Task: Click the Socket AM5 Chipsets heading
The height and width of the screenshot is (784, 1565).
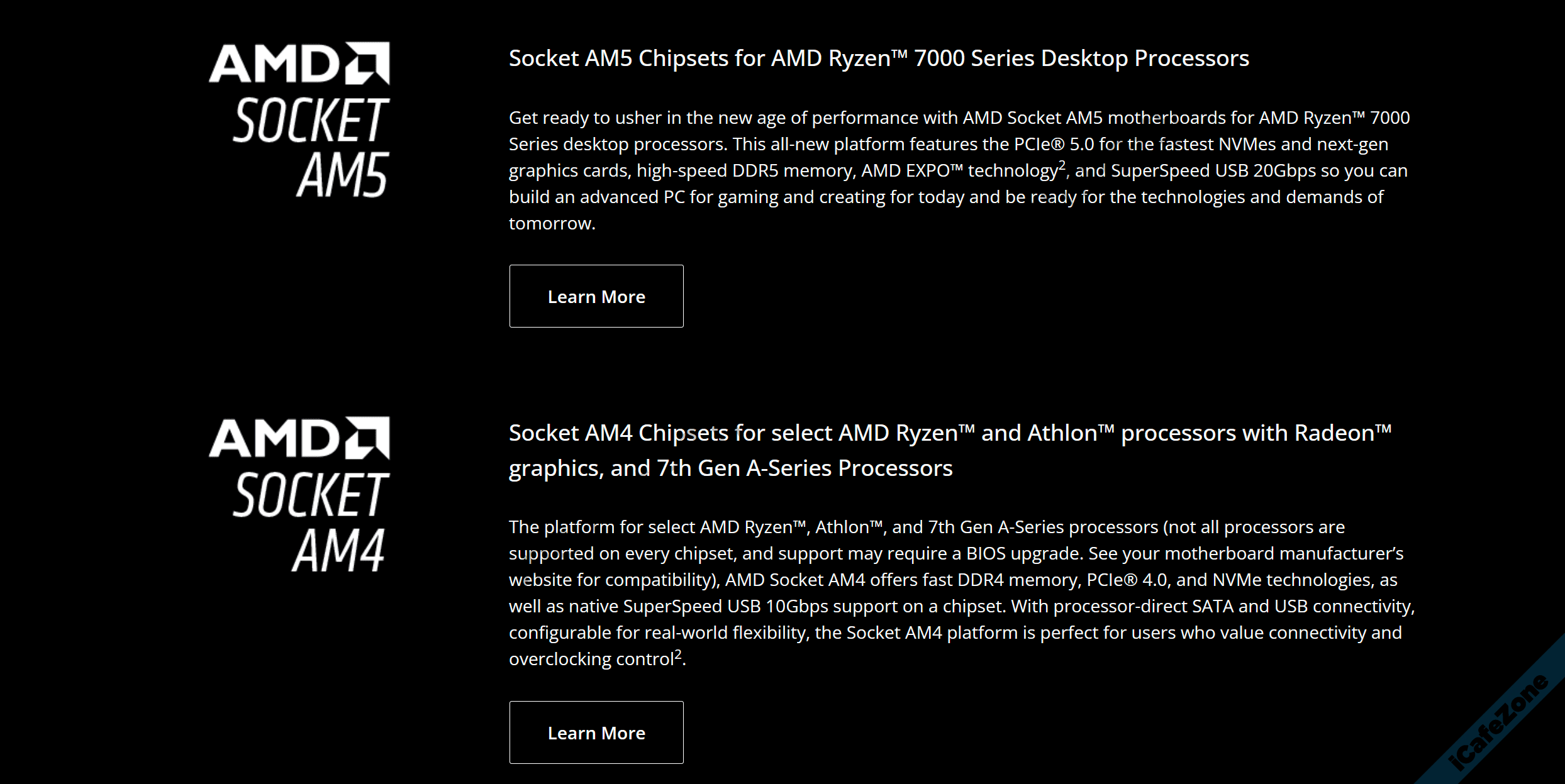Action: [x=879, y=58]
